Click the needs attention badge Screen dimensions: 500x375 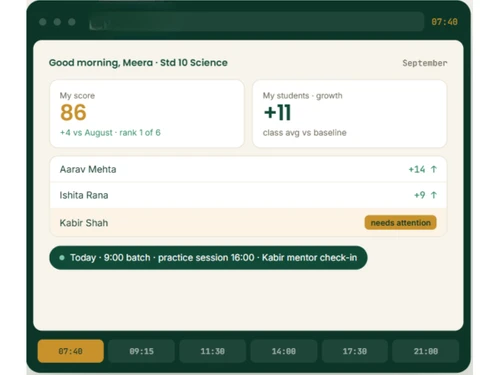tap(400, 222)
